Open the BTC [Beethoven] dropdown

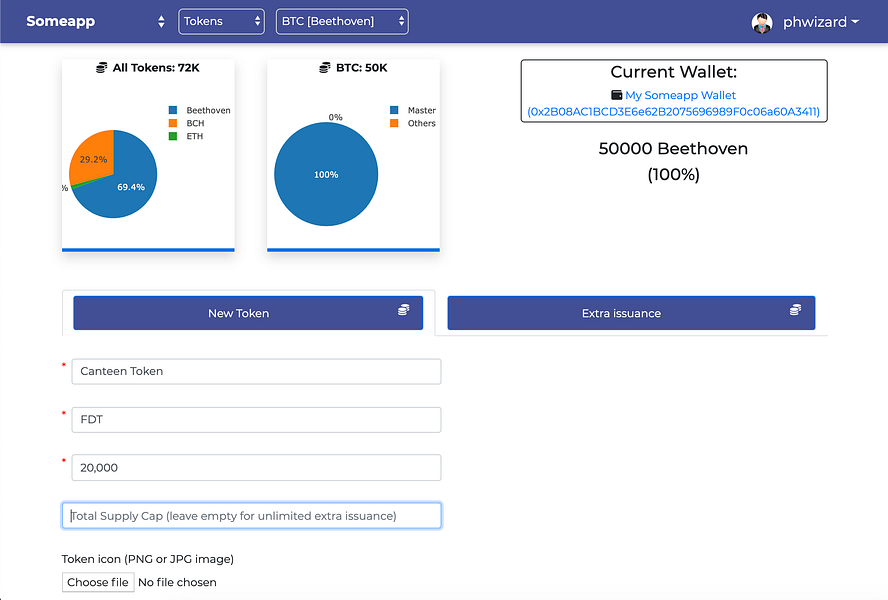[x=342, y=22]
